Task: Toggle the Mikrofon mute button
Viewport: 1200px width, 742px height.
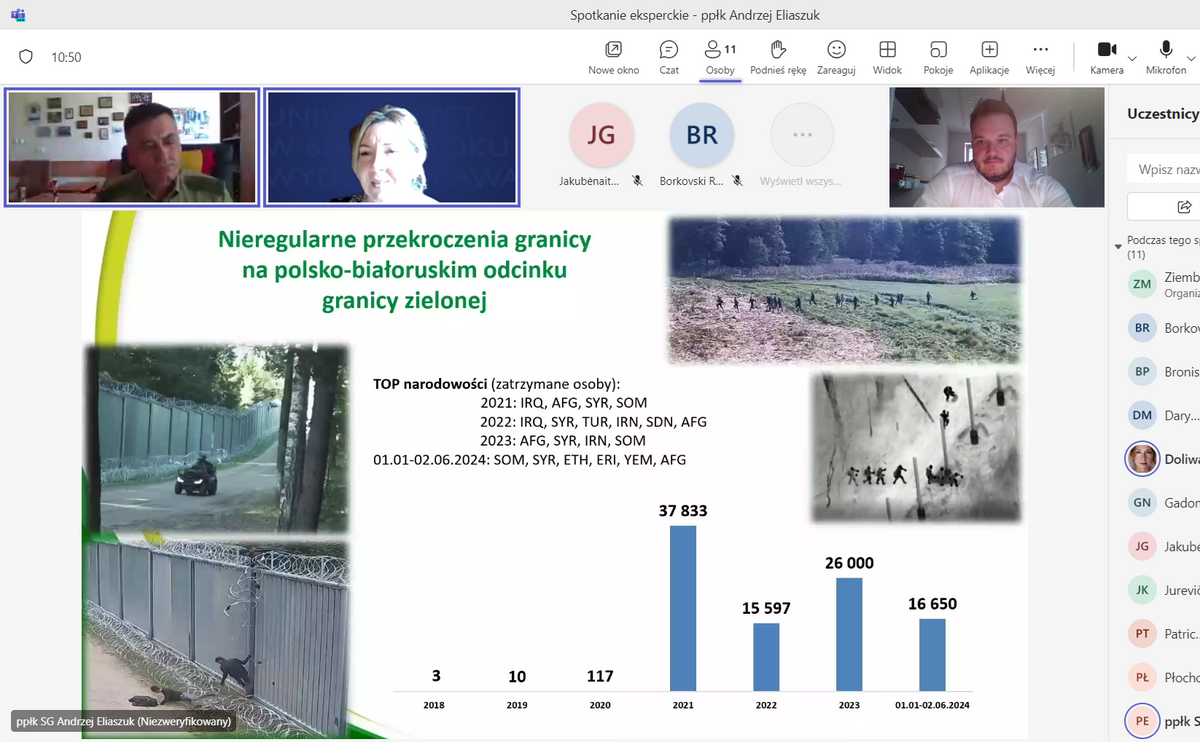Action: tap(1166, 57)
